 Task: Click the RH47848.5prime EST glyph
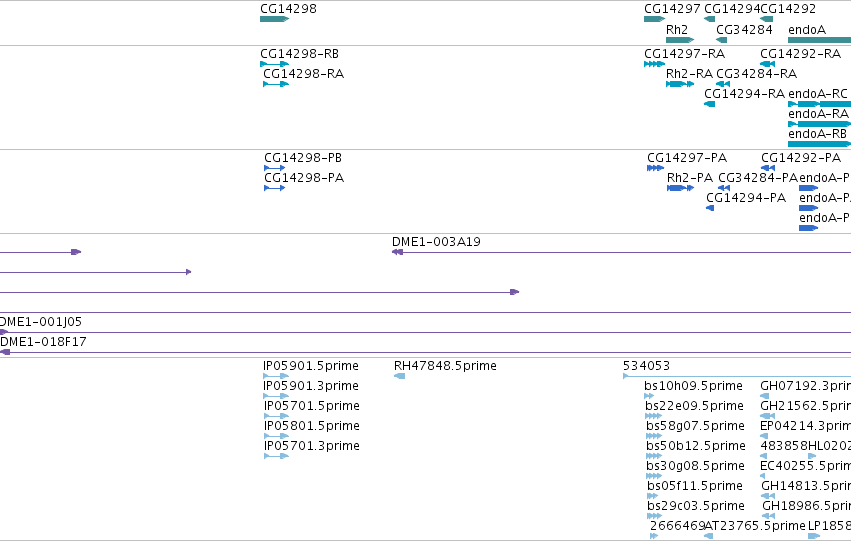click(399, 376)
